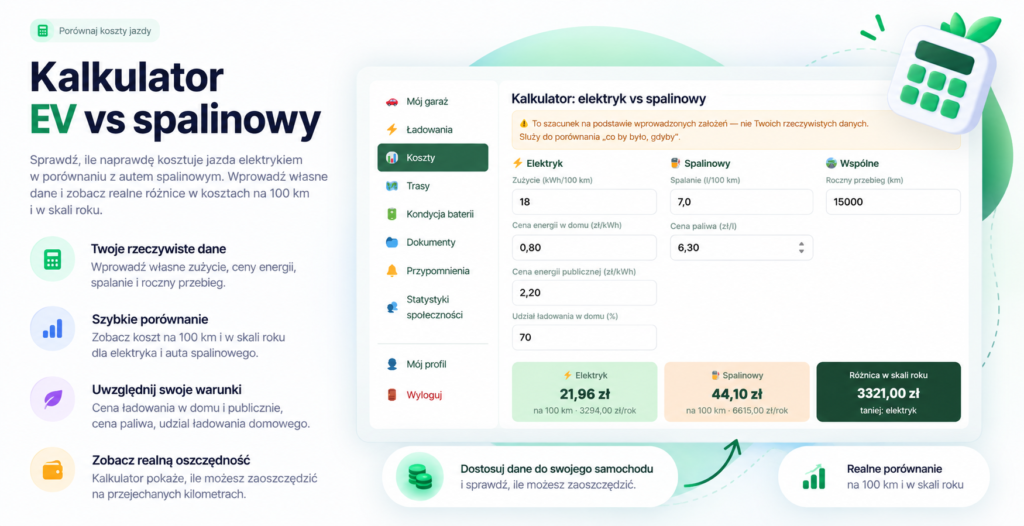1024x526 pixels.
Task: Click the warning triangle icon in the notice
Action: click(x=524, y=123)
